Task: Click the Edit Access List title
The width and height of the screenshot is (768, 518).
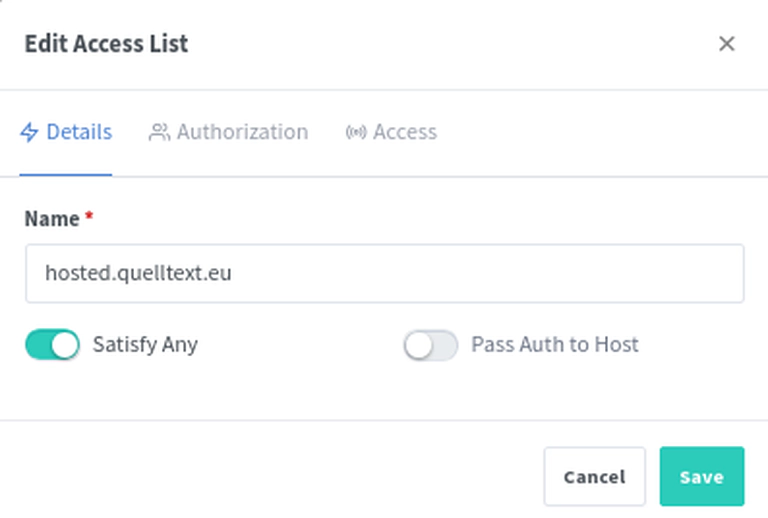Action: 106,44
